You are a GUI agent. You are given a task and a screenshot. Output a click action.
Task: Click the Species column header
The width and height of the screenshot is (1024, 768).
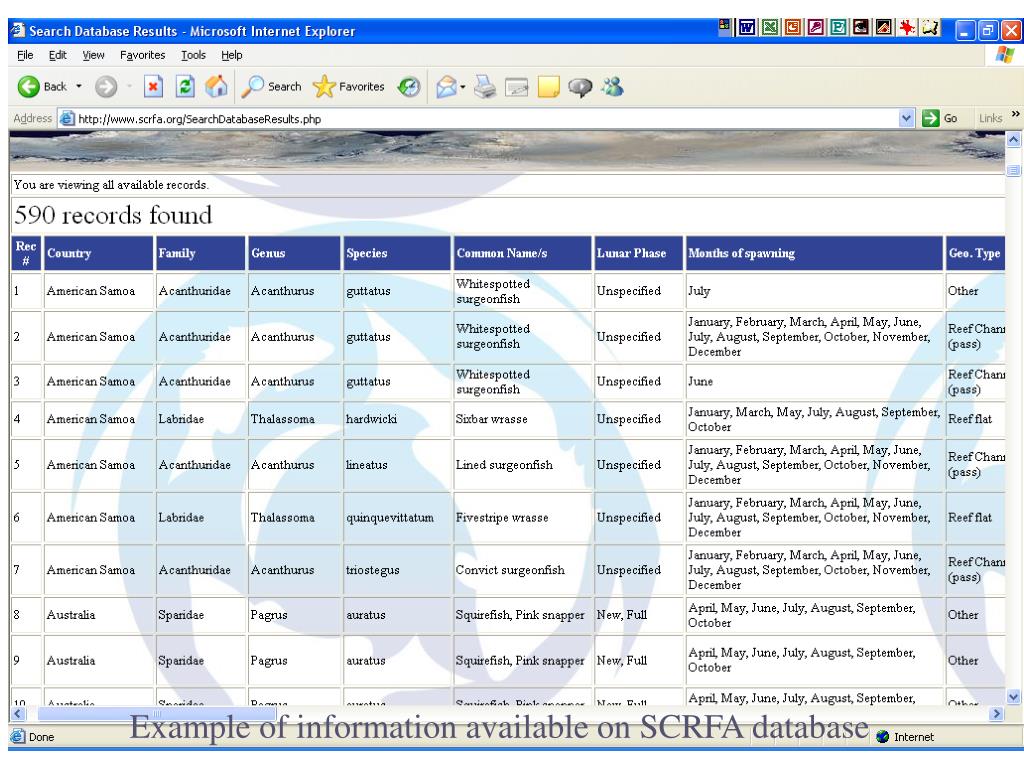click(397, 253)
